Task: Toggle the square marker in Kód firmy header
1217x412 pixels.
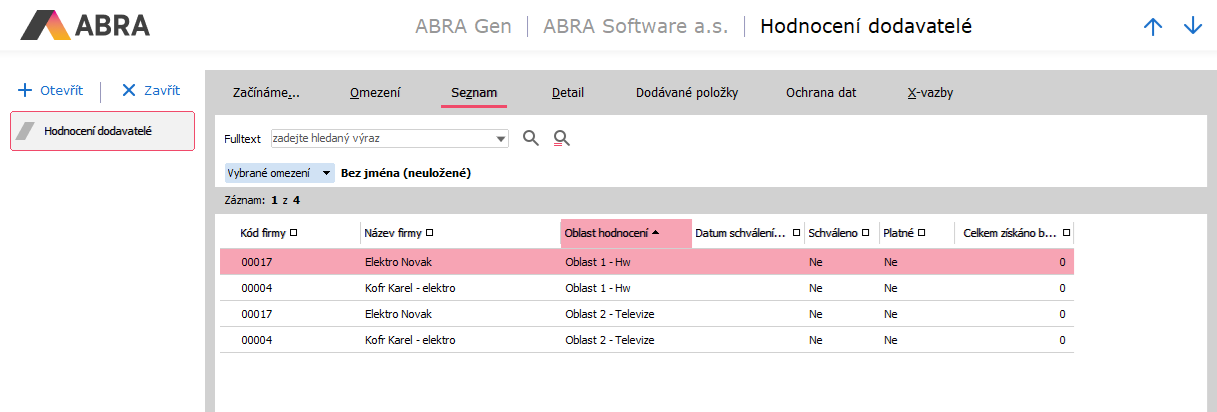Action: pyautogui.click(x=293, y=233)
